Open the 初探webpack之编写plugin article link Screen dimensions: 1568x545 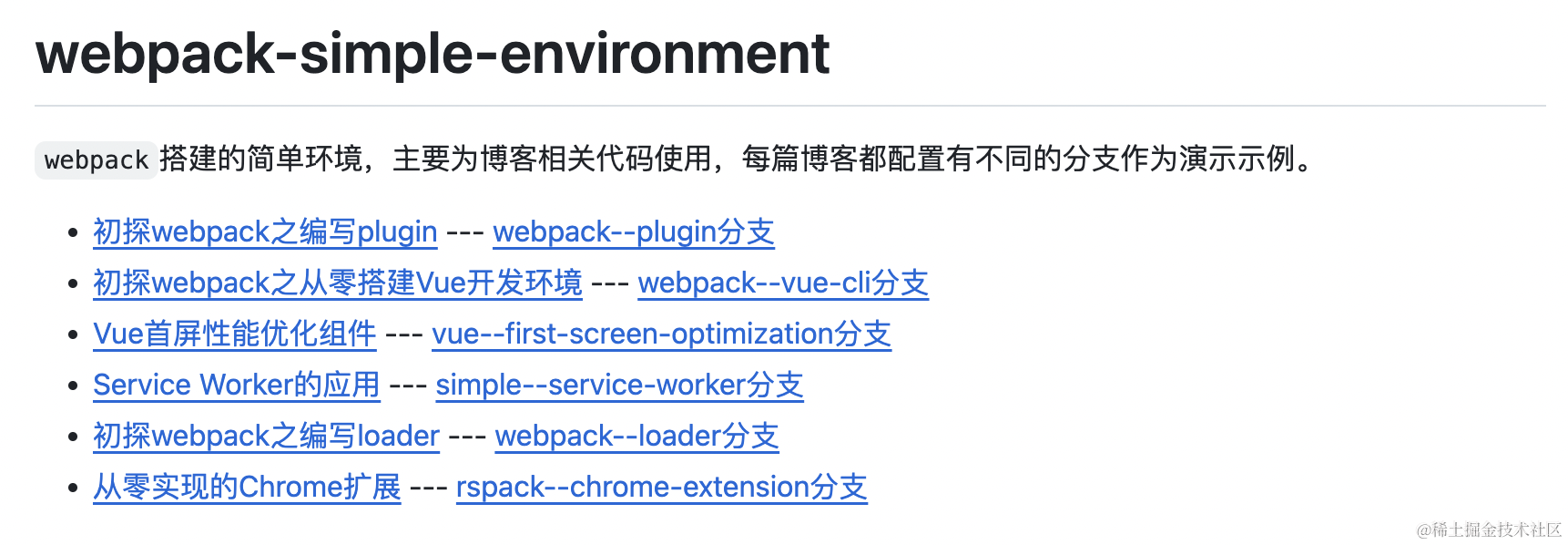tap(265, 232)
